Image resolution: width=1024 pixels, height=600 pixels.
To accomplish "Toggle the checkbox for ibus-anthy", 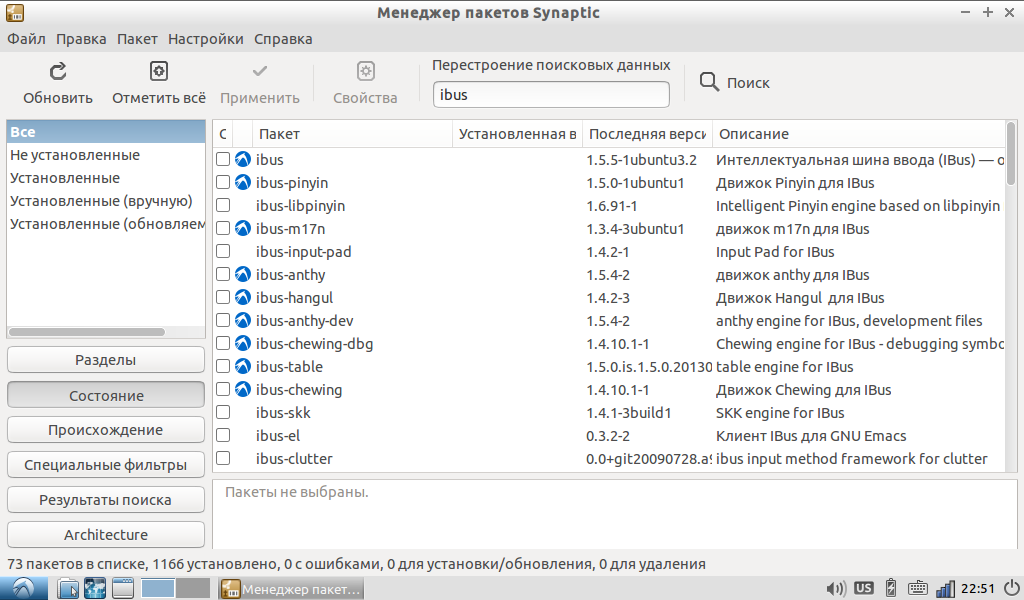I will 223,274.
